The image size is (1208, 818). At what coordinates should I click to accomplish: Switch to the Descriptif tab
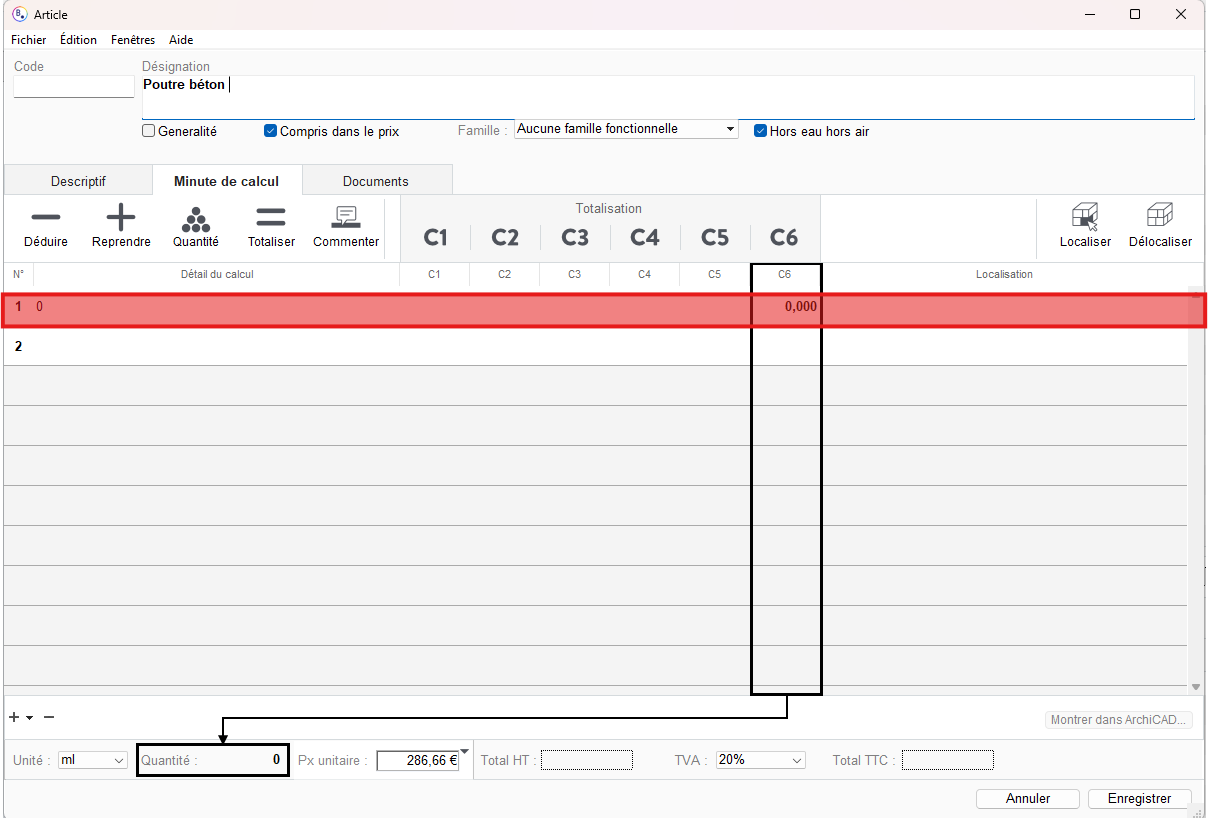78,181
